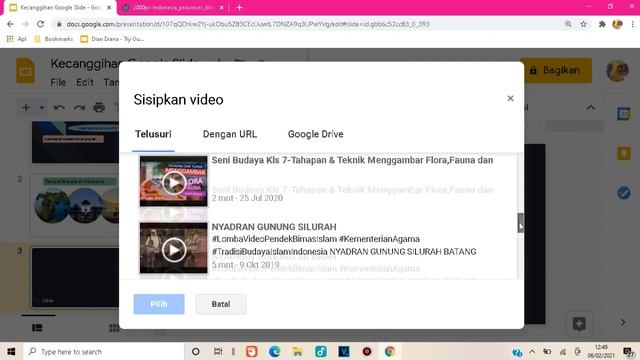Open the new slide layout dropdown arrow

(41, 108)
